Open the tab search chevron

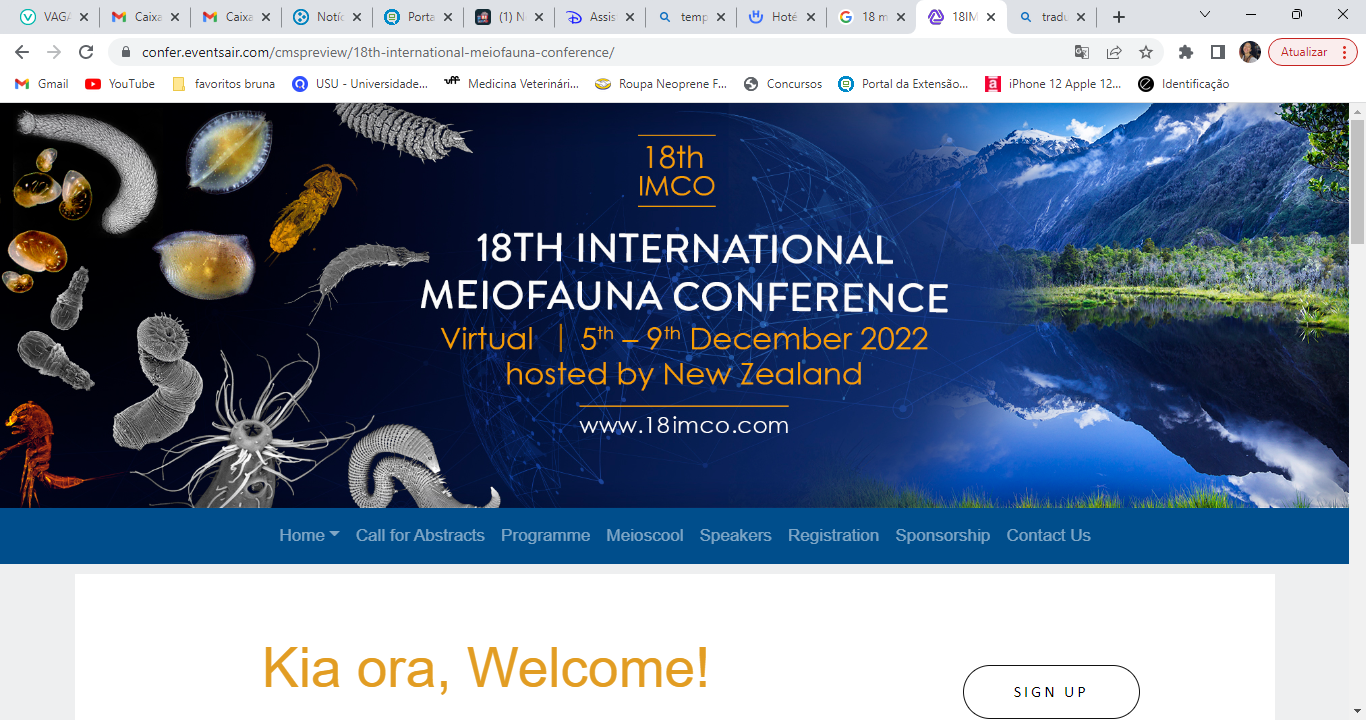1204,15
